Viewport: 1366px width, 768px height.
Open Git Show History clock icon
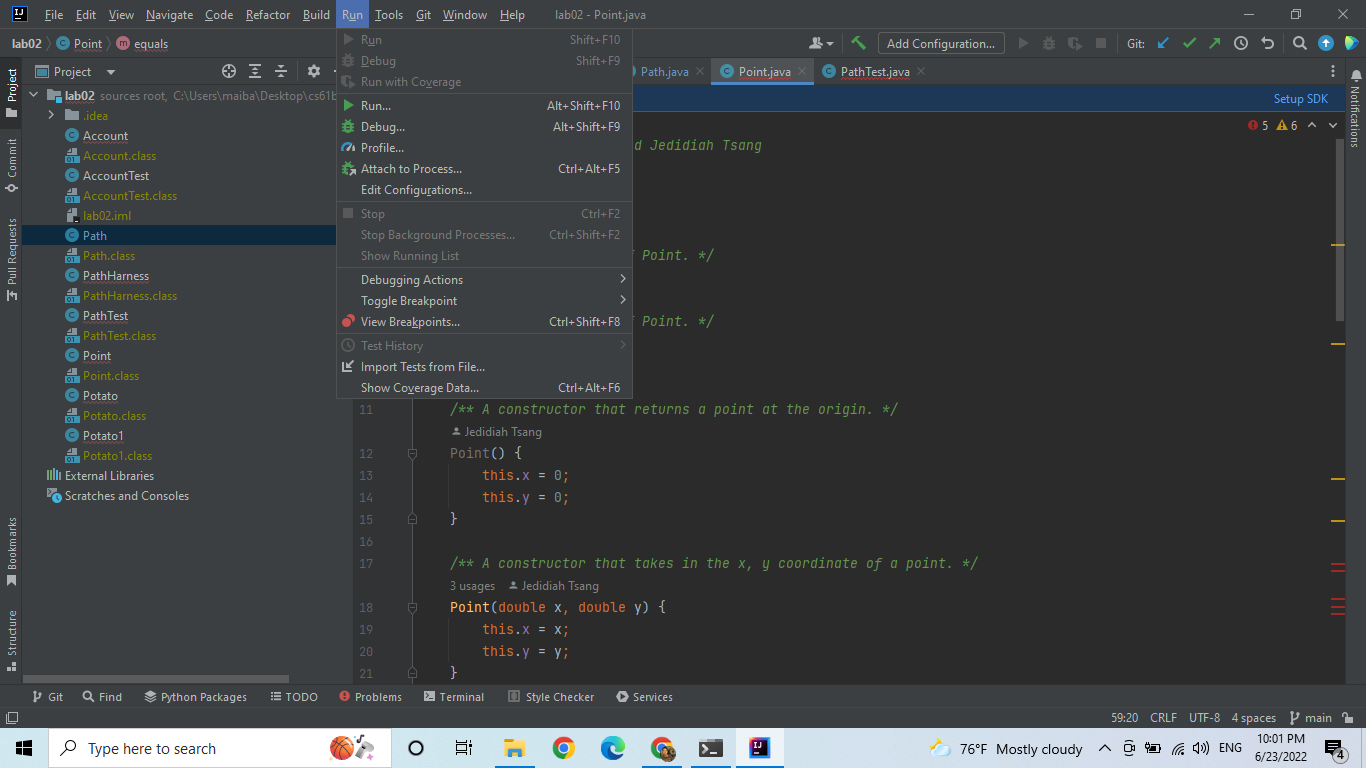coord(1241,43)
